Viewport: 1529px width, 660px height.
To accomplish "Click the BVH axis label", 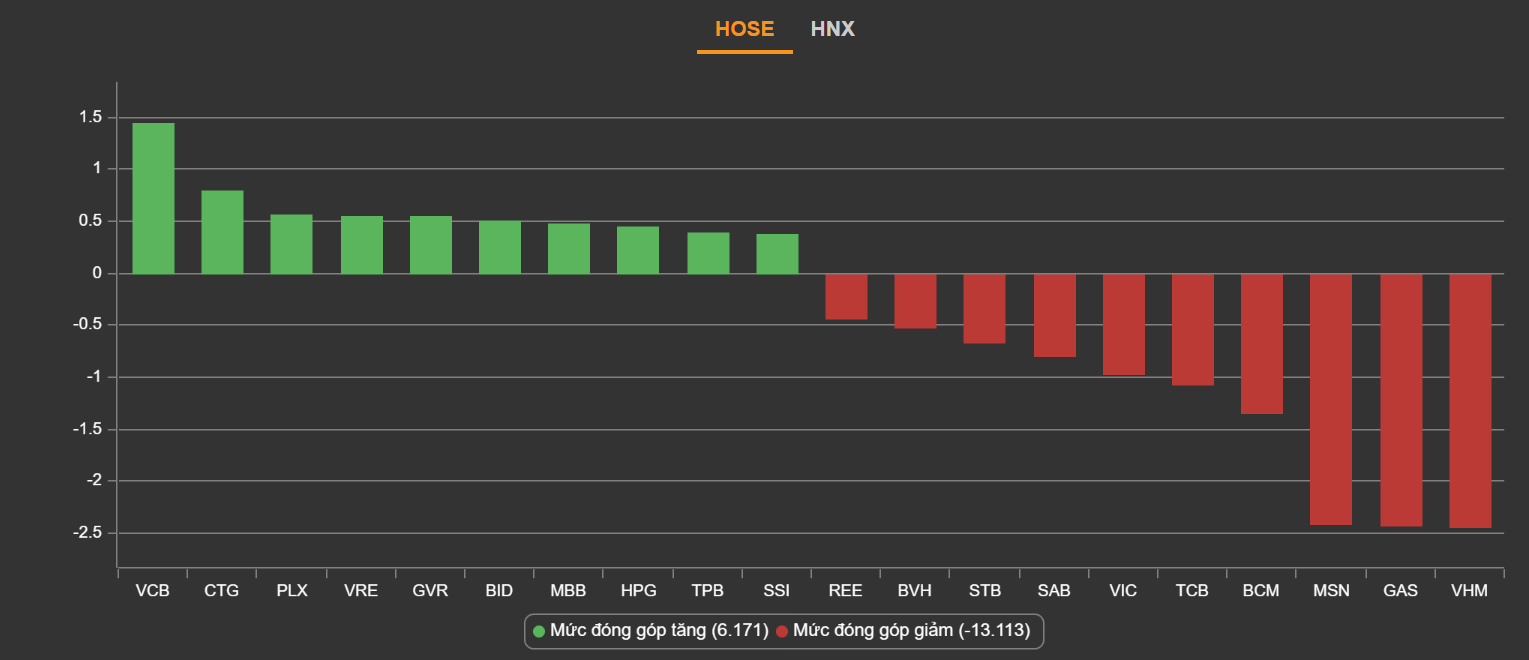I will pos(915,591).
